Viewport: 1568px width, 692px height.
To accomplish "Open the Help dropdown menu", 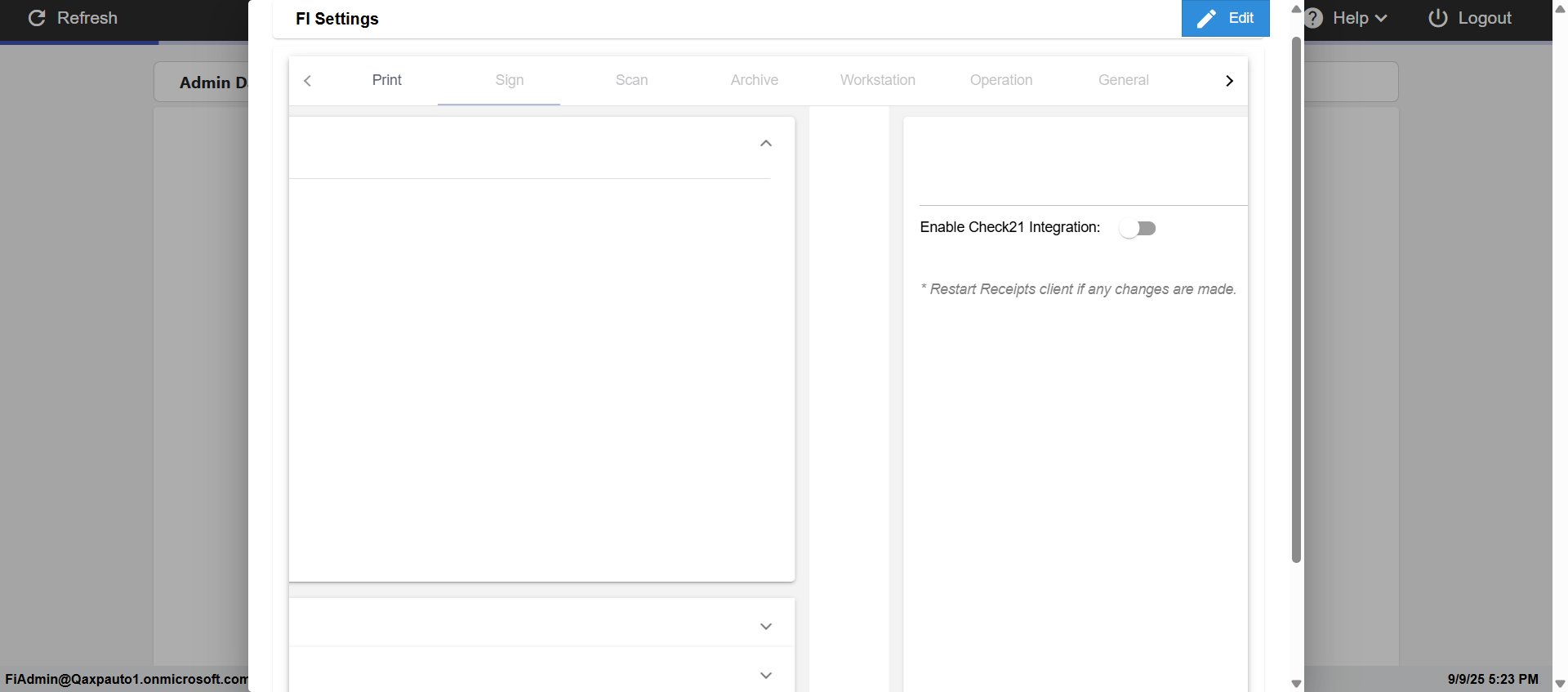I will (x=1360, y=18).
